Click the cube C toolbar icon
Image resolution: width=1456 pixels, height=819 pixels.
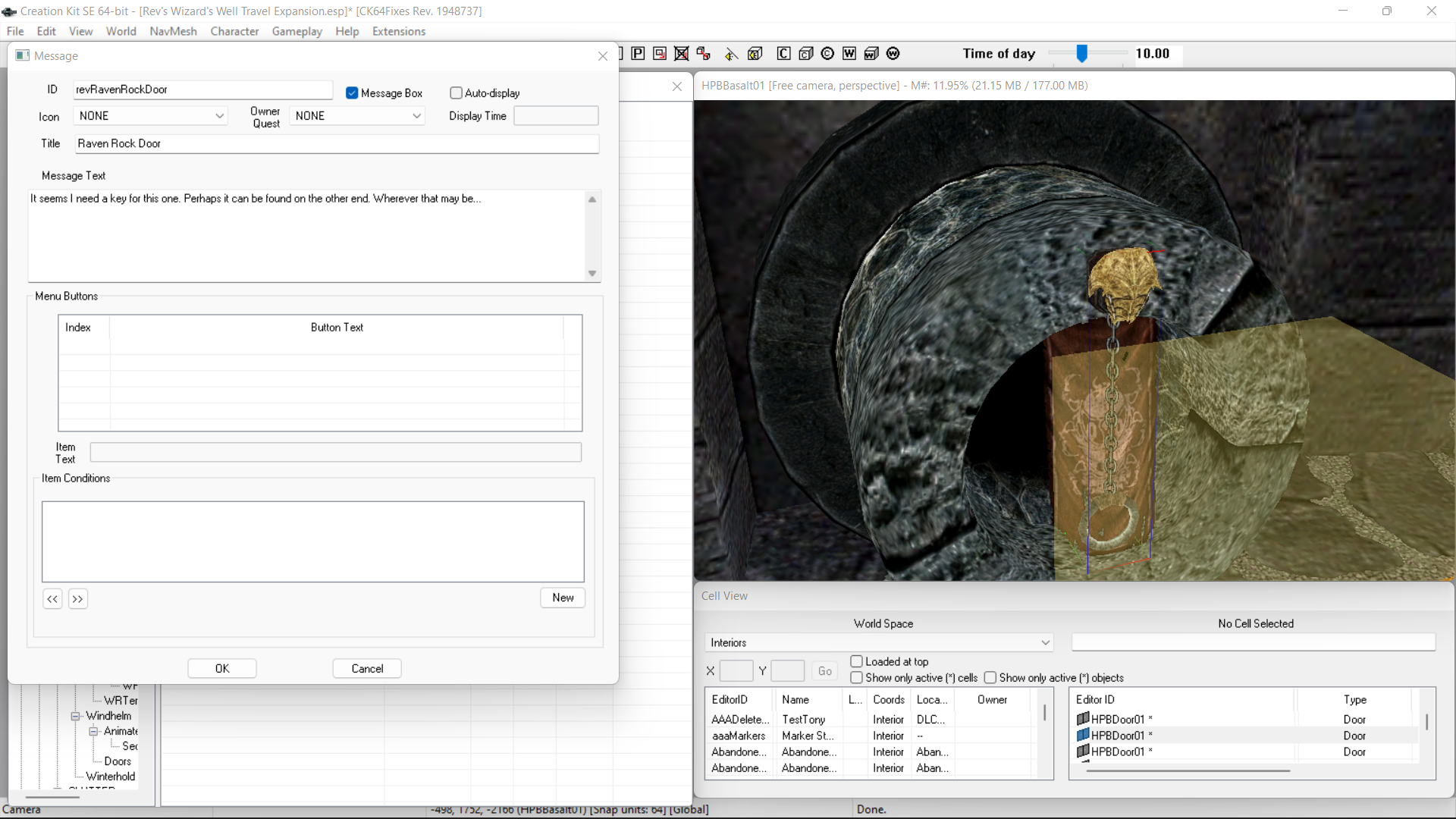click(806, 53)
